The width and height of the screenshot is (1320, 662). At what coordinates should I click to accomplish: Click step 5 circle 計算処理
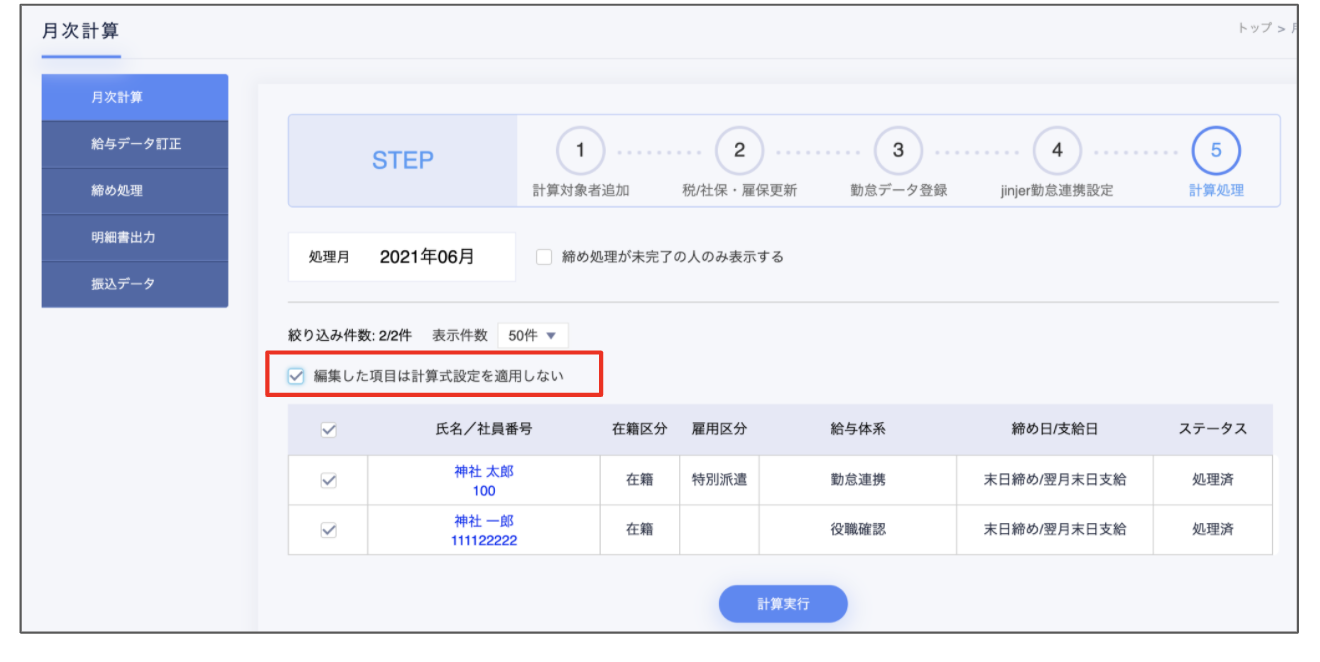coord(1216,151)
